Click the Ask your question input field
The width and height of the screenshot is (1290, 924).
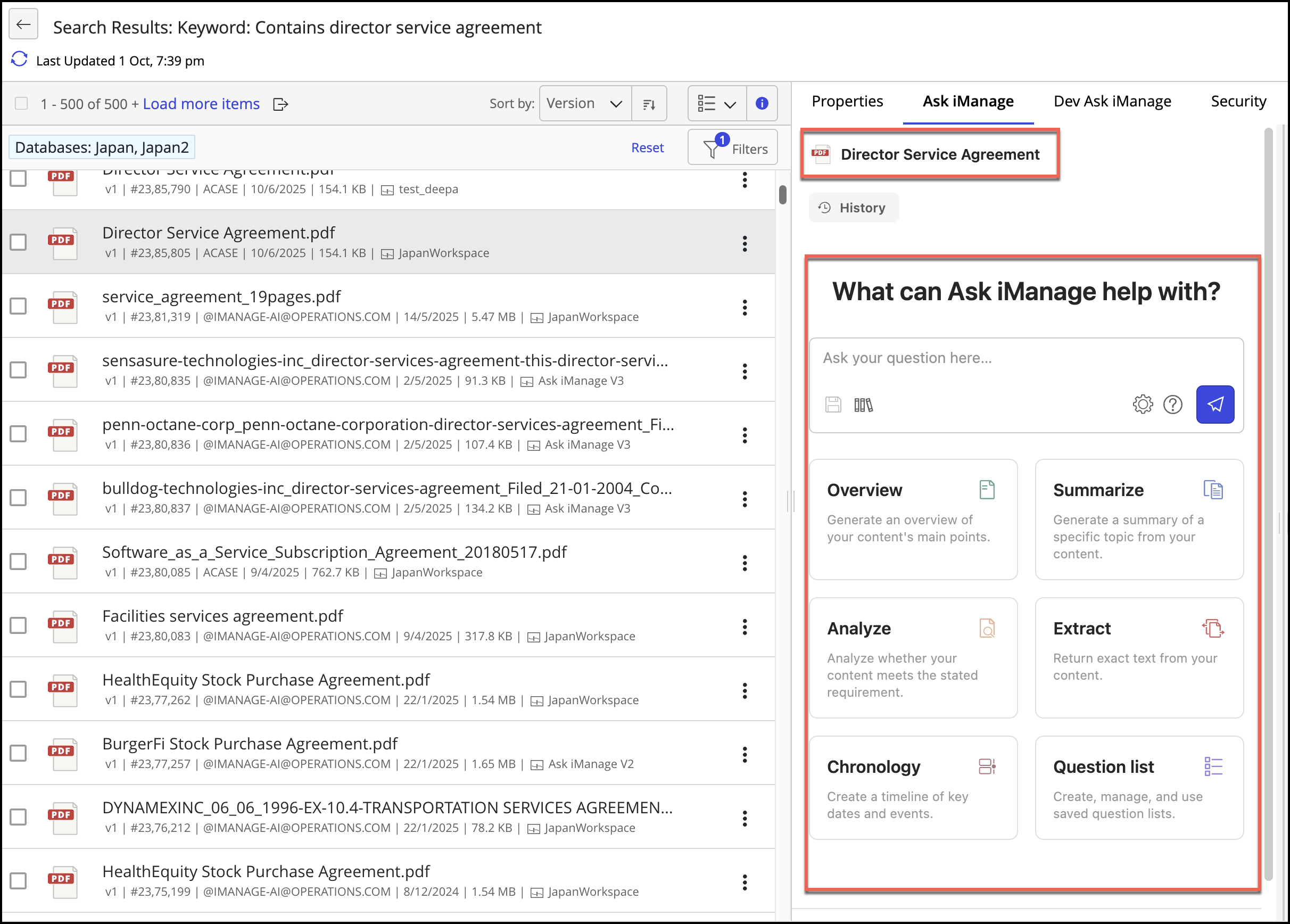1025,358
